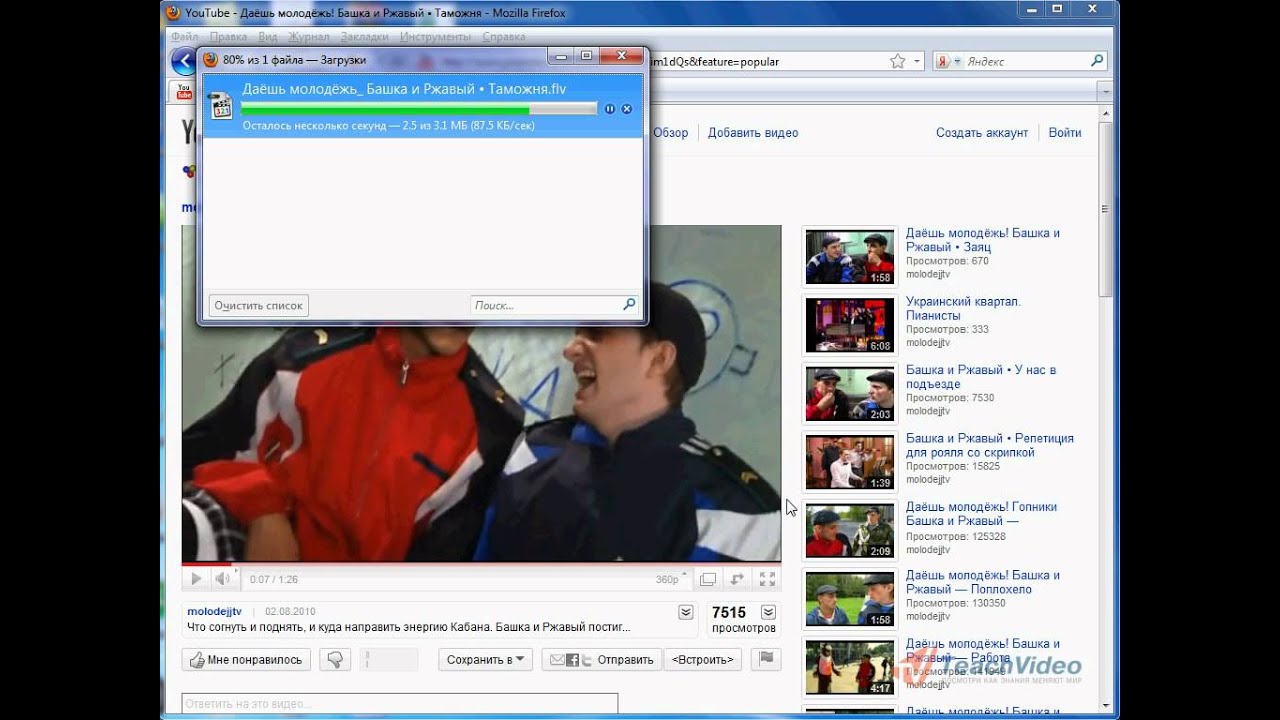Image resolution: width=1280 pixels, height=720 pixels.
Task: Mute the video volume icon
Action: pyautogui.click(x=223, y=579)
